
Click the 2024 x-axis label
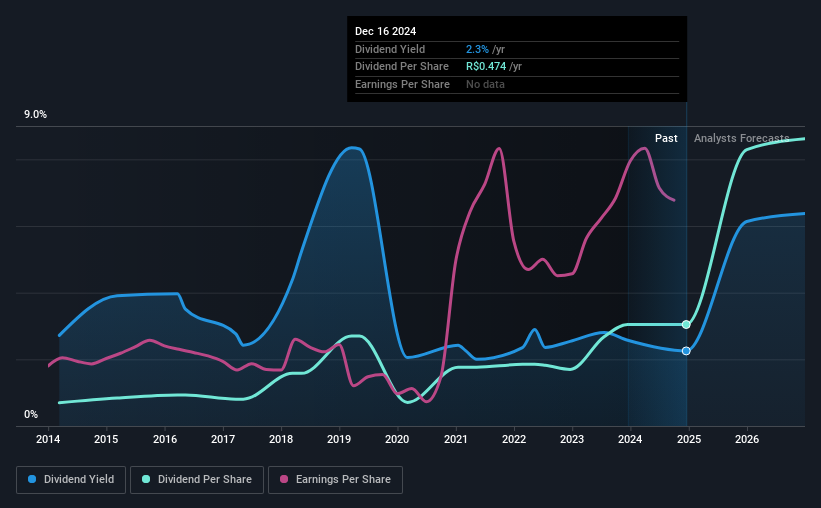(x=630, y=439)
